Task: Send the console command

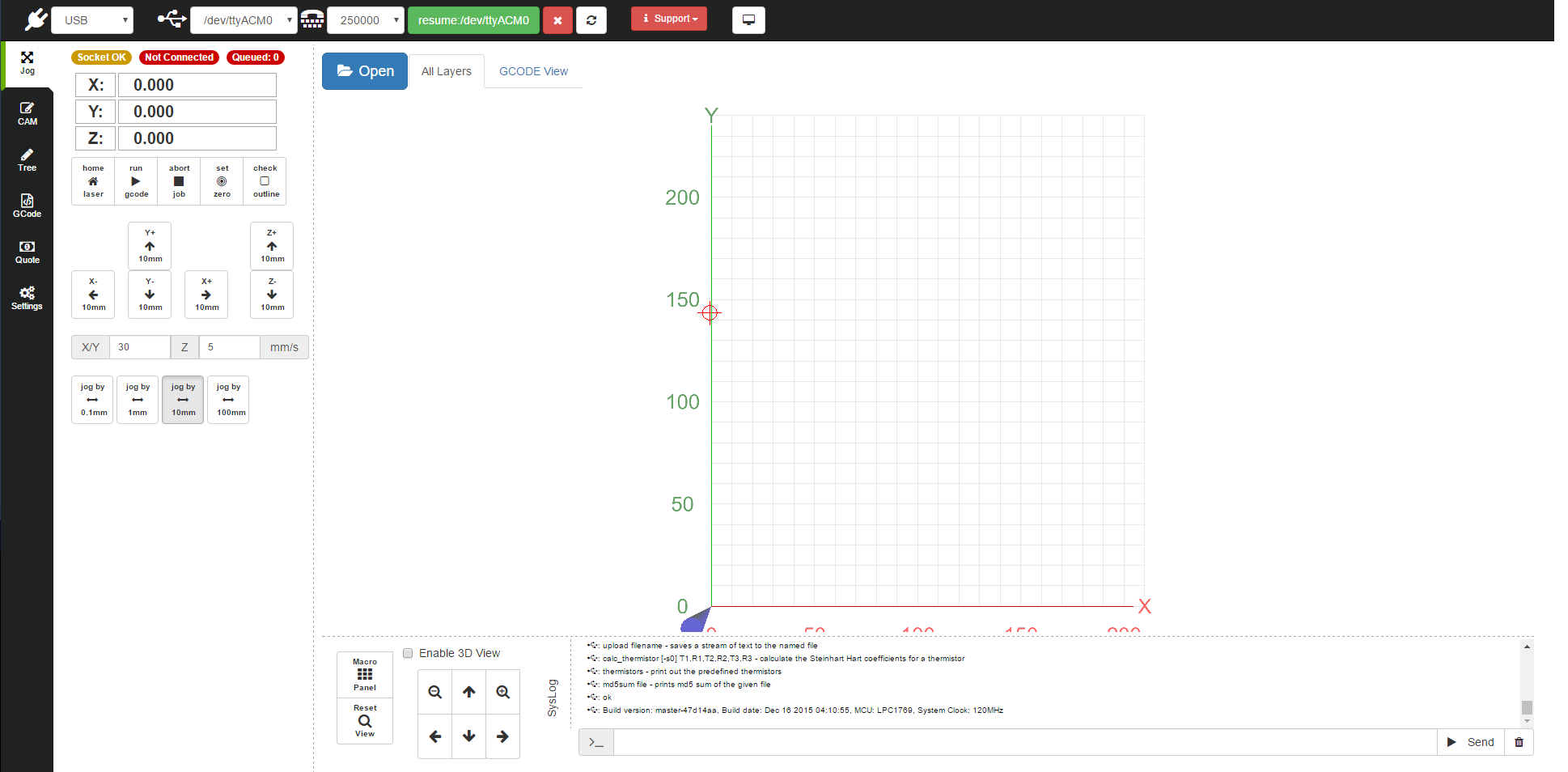Action: 1471,742
